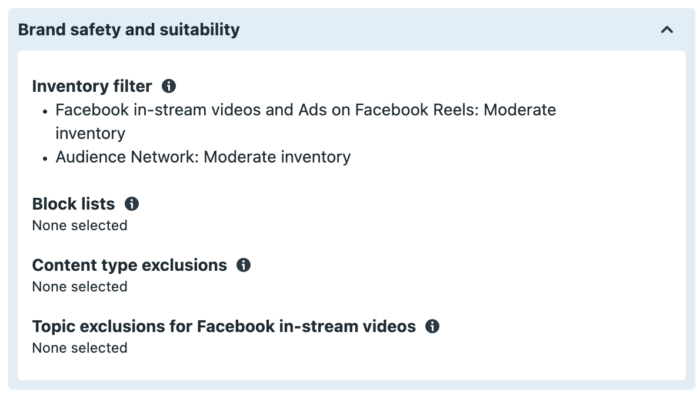Viewport: 700px width, 398px height.
Task: Select the Inventory filter heading
Action: (92, 86)
